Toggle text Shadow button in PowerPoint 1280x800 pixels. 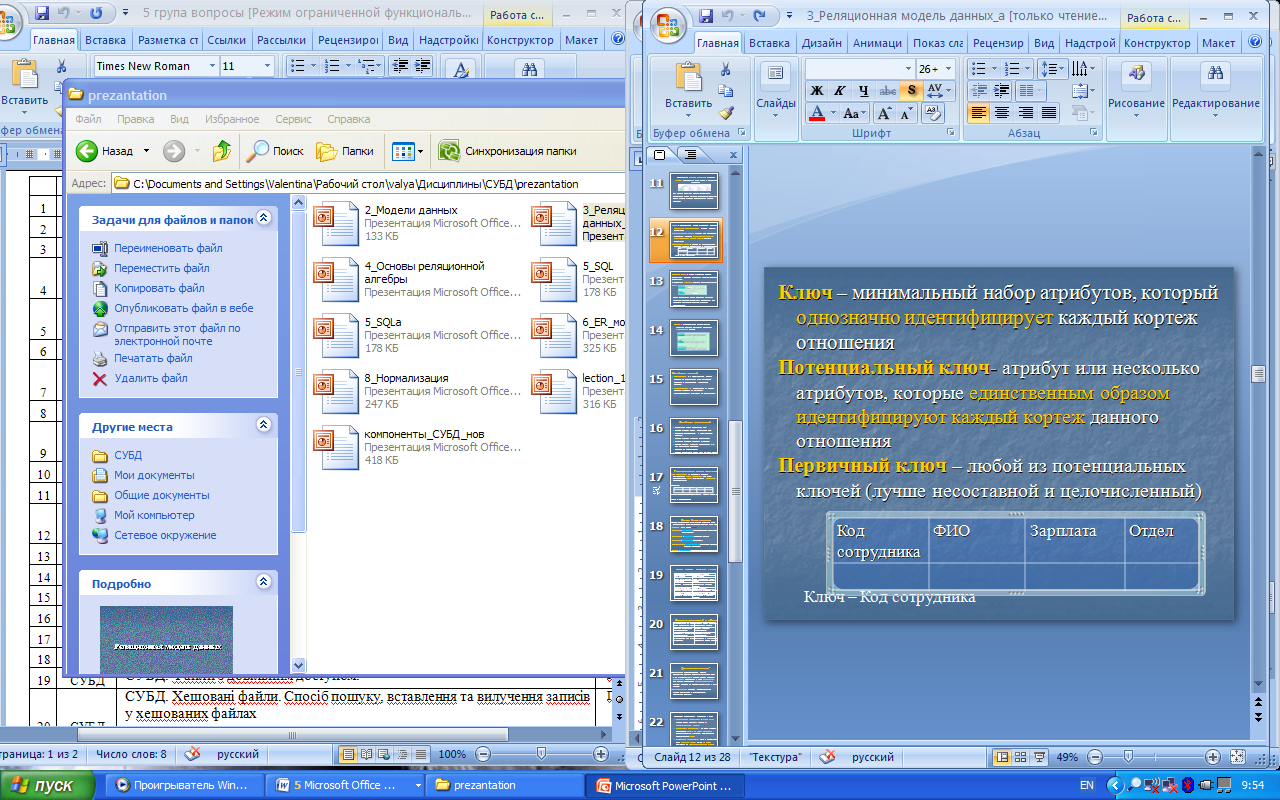[910, 91]
